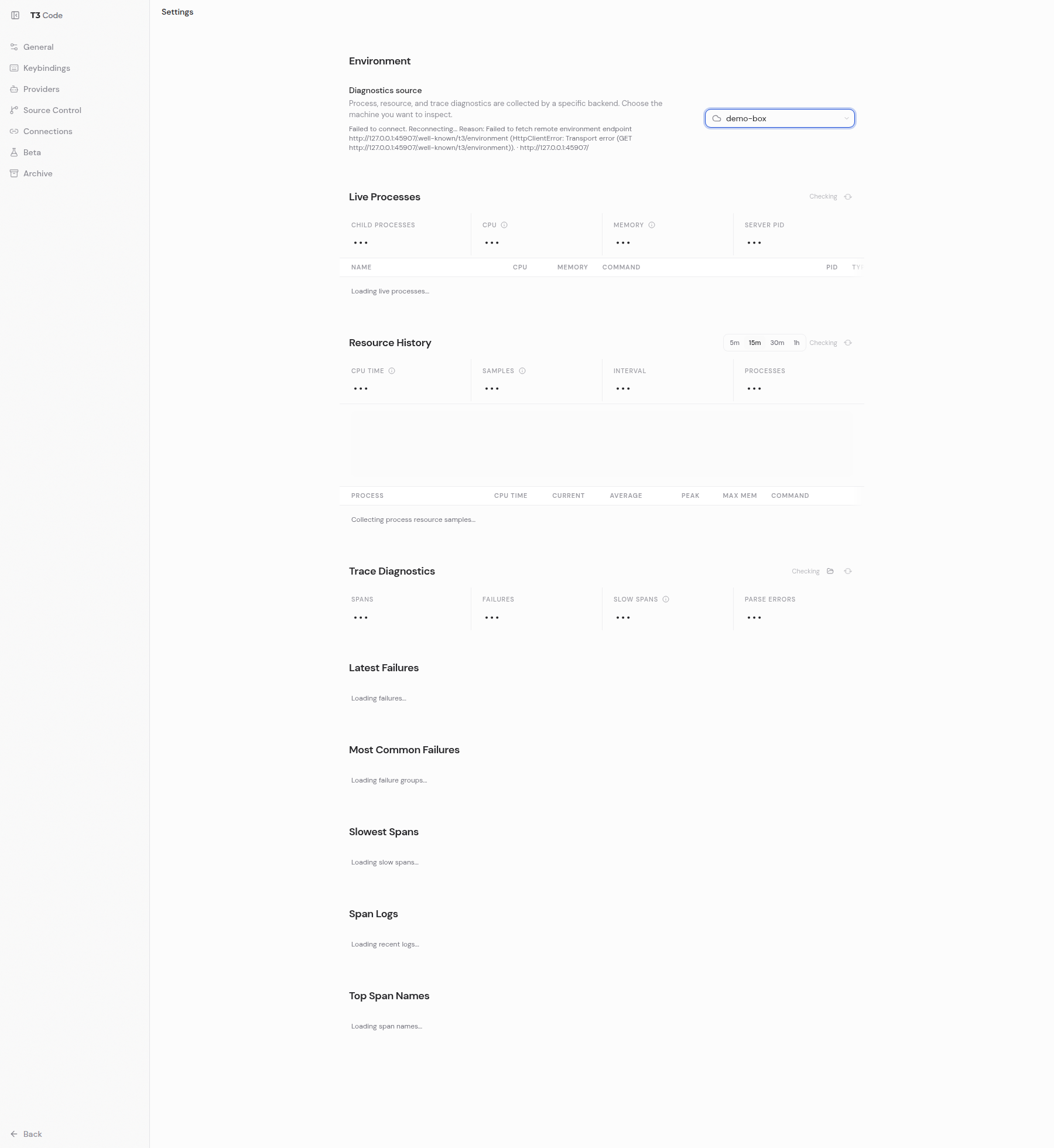The width and height of the screenshot is (1054, 1148).
Task: Click NAME column header in live processes
Action: (361, 267)
